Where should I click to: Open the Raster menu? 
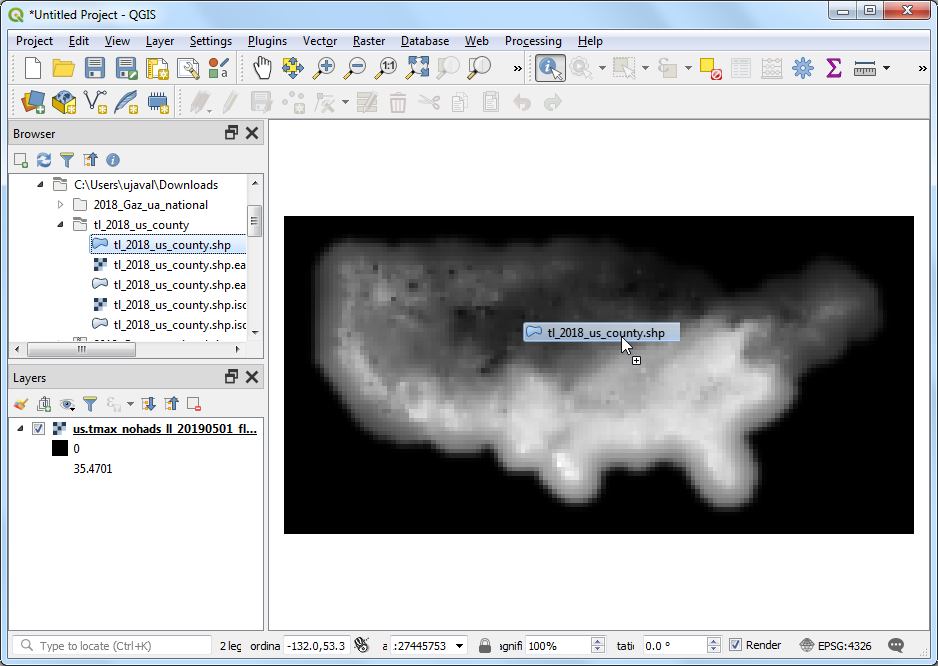(x=369, y=41)
